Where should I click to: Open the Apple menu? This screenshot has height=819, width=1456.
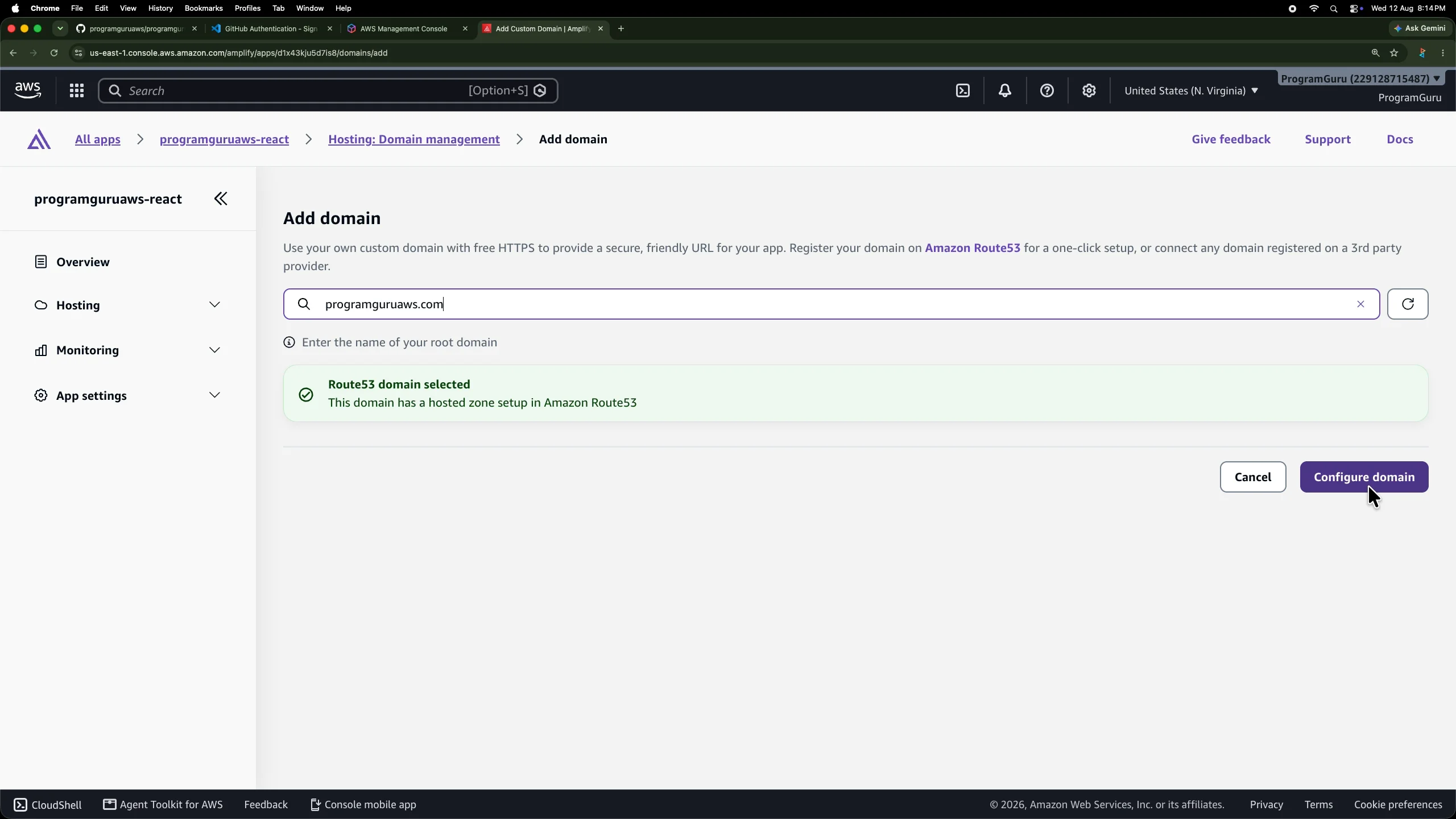(x=15, y=9)
